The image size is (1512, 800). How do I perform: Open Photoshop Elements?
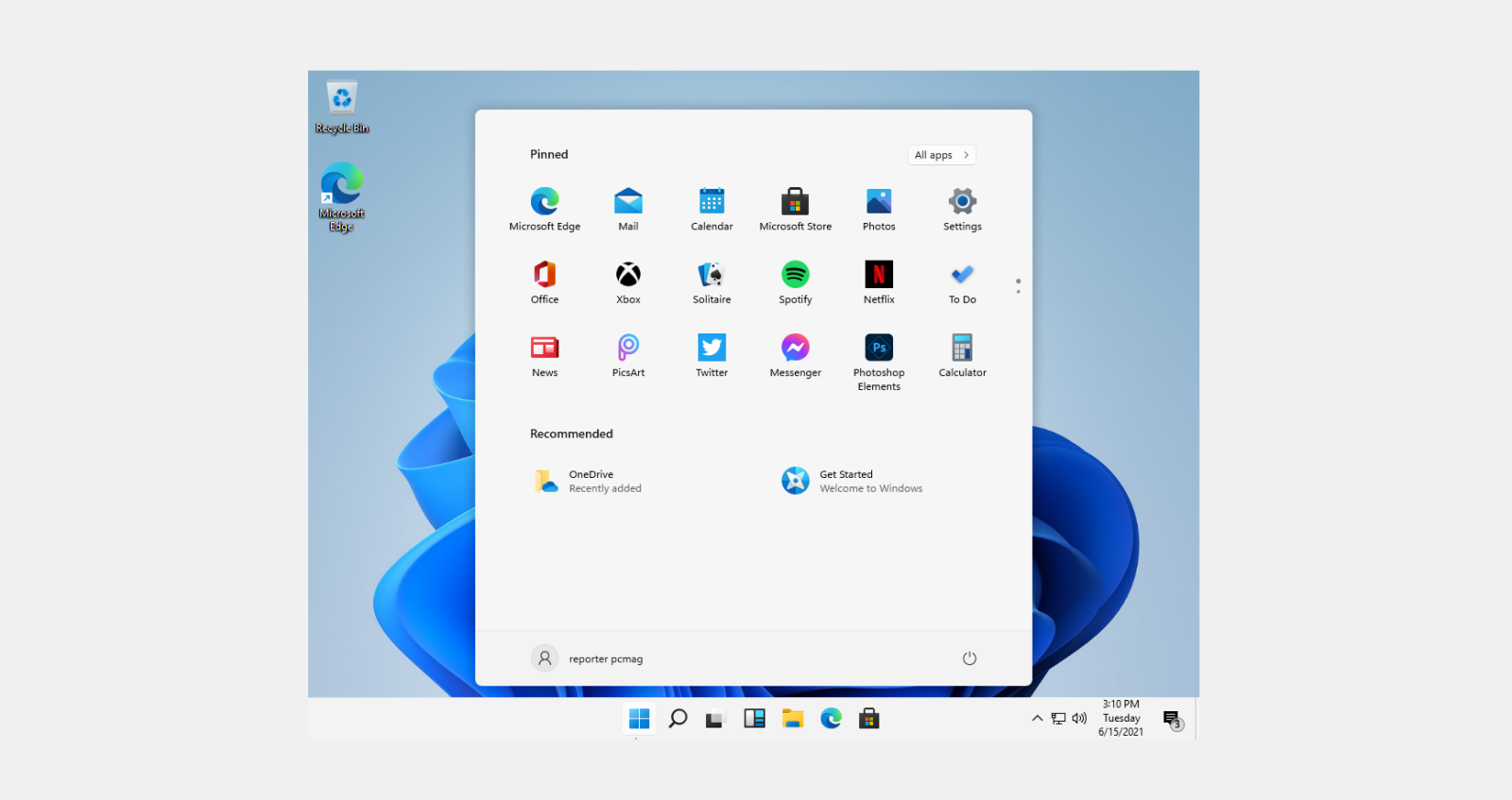(879, 362)
